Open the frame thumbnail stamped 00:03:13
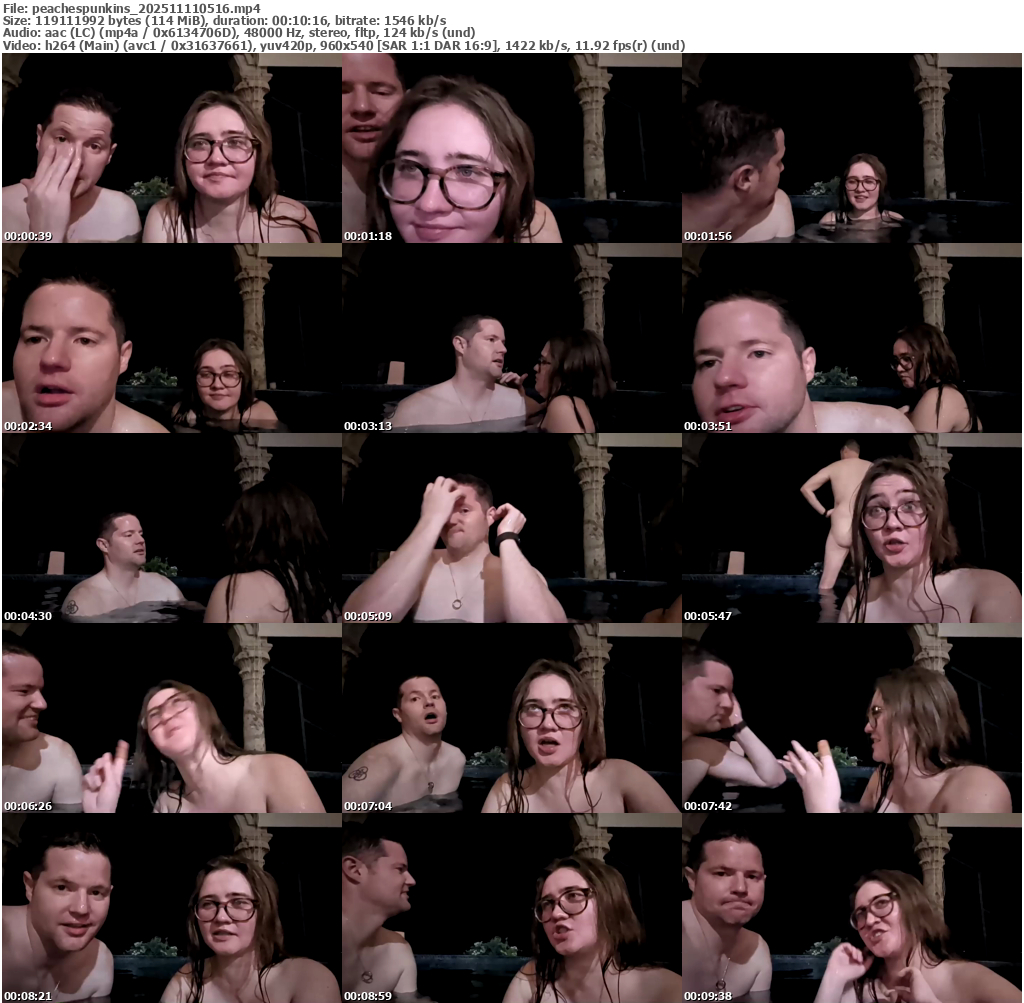This screenshot has height=1003, width=1024. point(511,338)
